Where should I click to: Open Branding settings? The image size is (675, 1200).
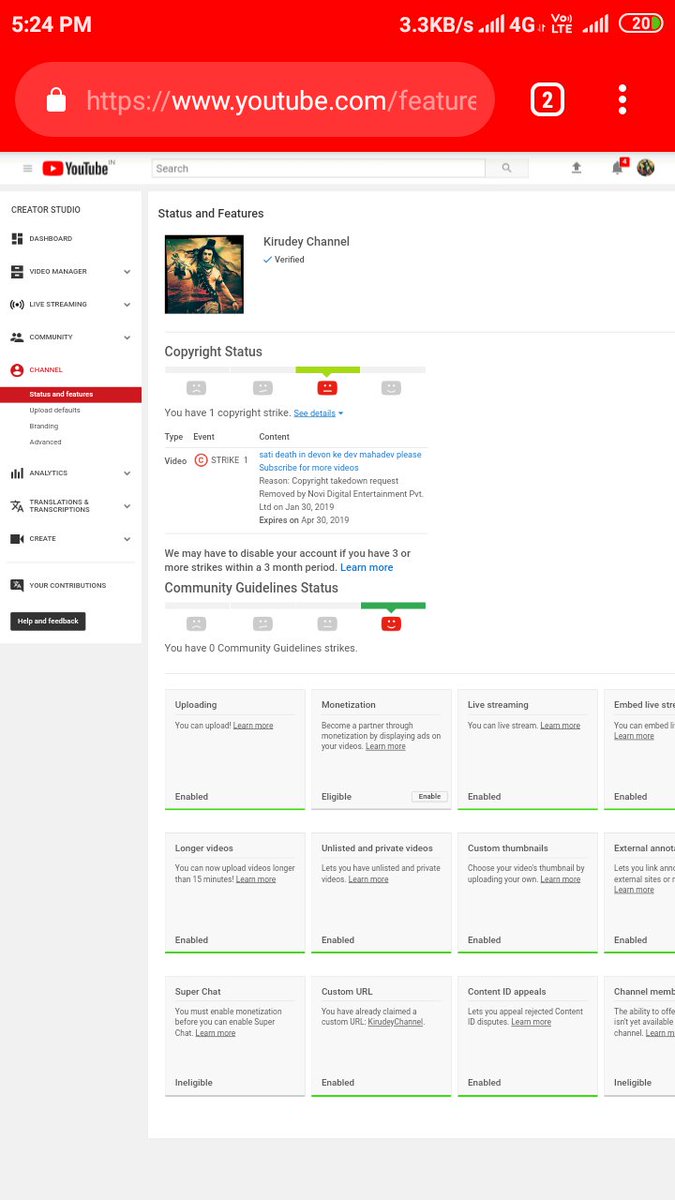tap(44, 426)
